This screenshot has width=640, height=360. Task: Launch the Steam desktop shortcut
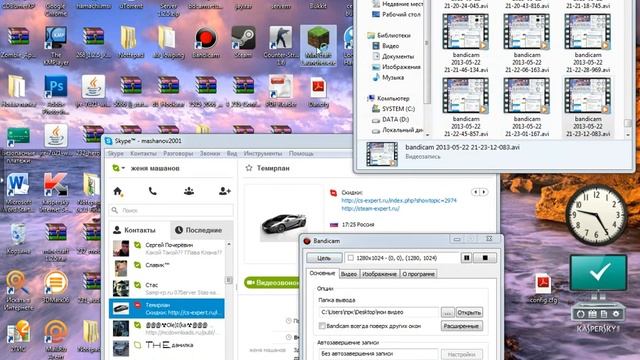[243, 42]
